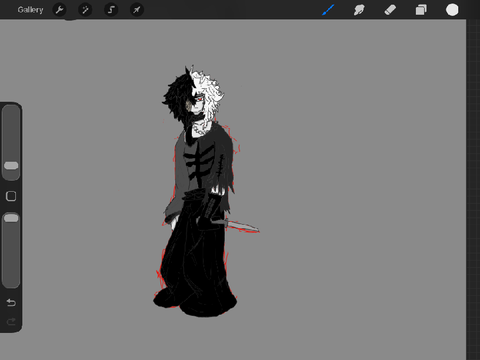Activate the Selection tool
The height and width of the screenshot is (360, 480).
(111, 10)
